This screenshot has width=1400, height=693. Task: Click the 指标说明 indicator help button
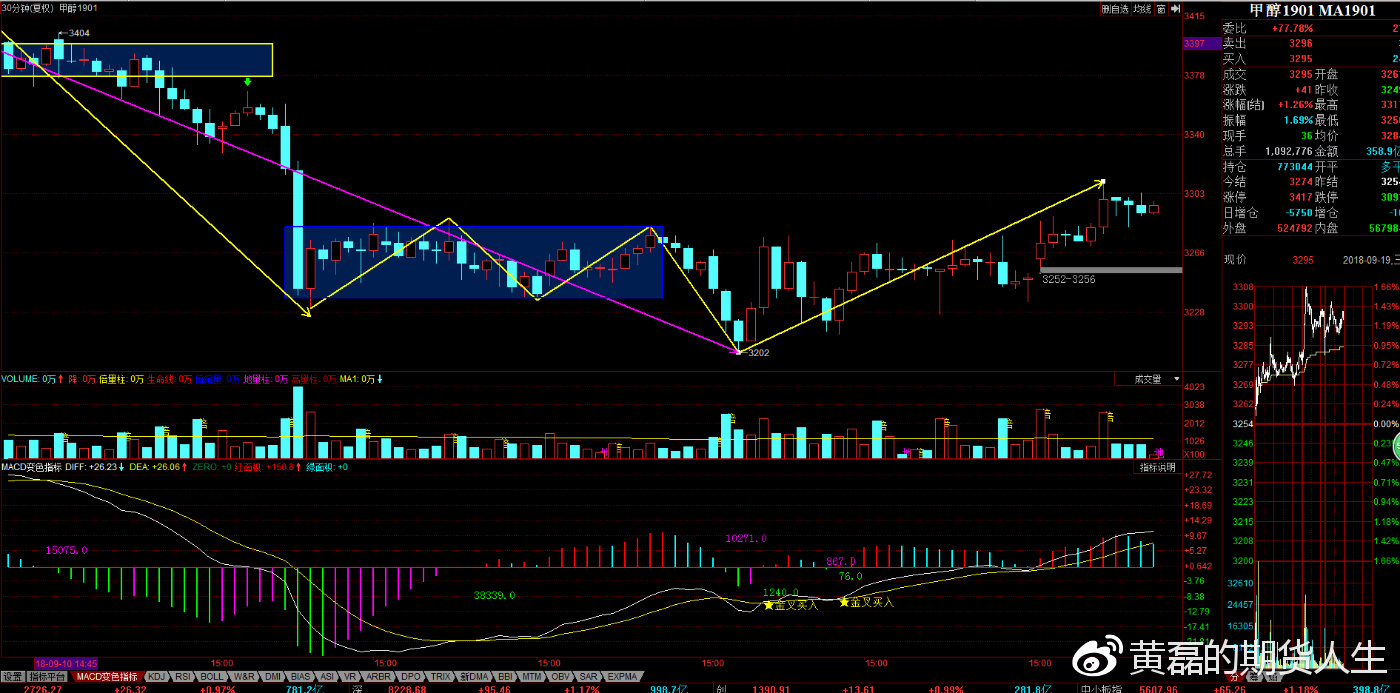pyautogui.click(x=1159, y=467)
